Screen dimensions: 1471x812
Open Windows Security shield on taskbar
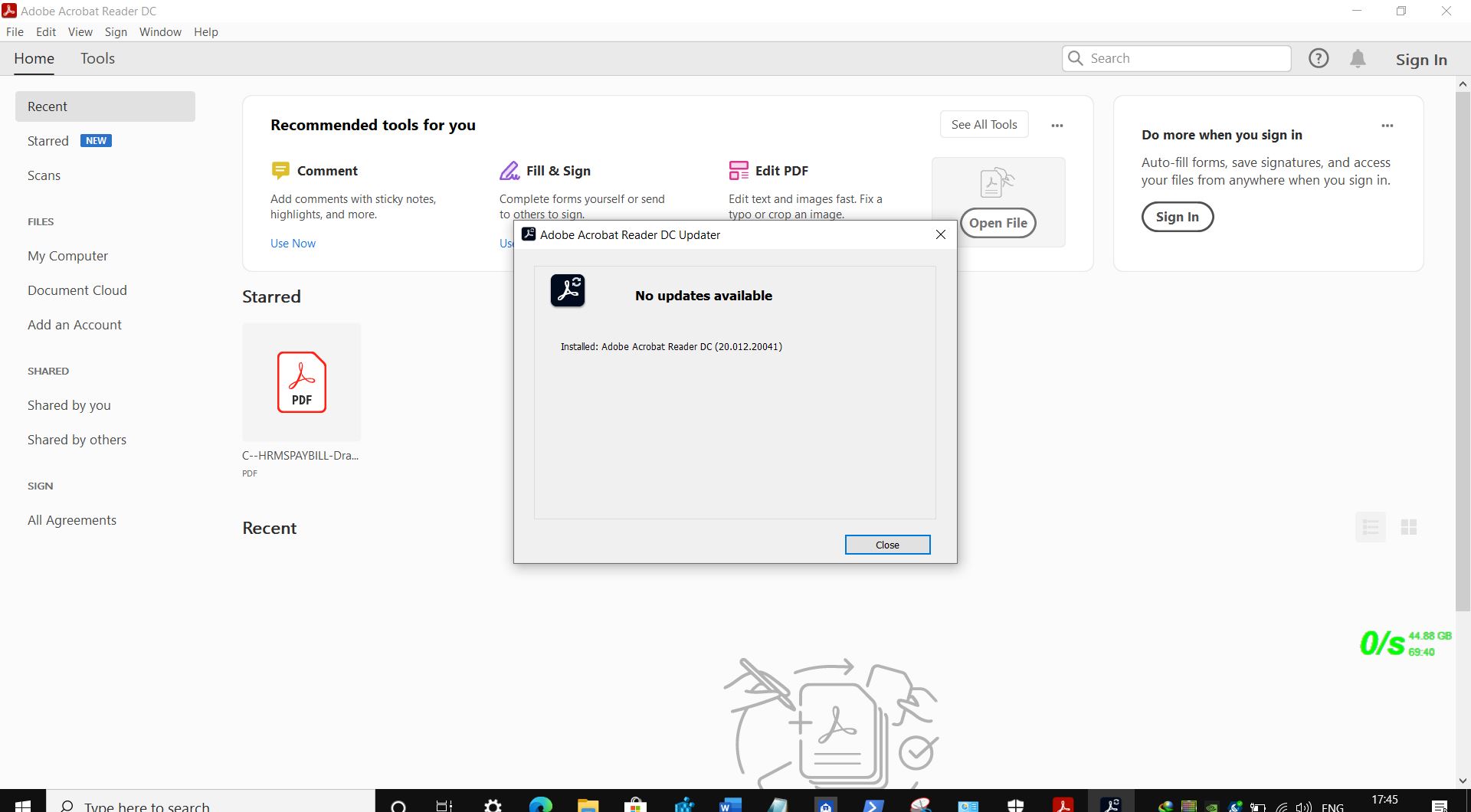click(x=1015, y=805)
